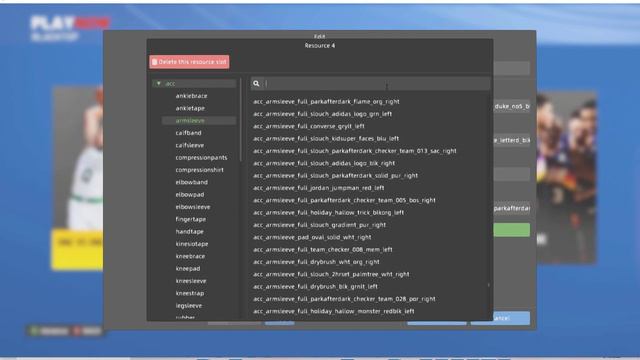
Task: Select the anklebrace category
Action: (191, 96)
